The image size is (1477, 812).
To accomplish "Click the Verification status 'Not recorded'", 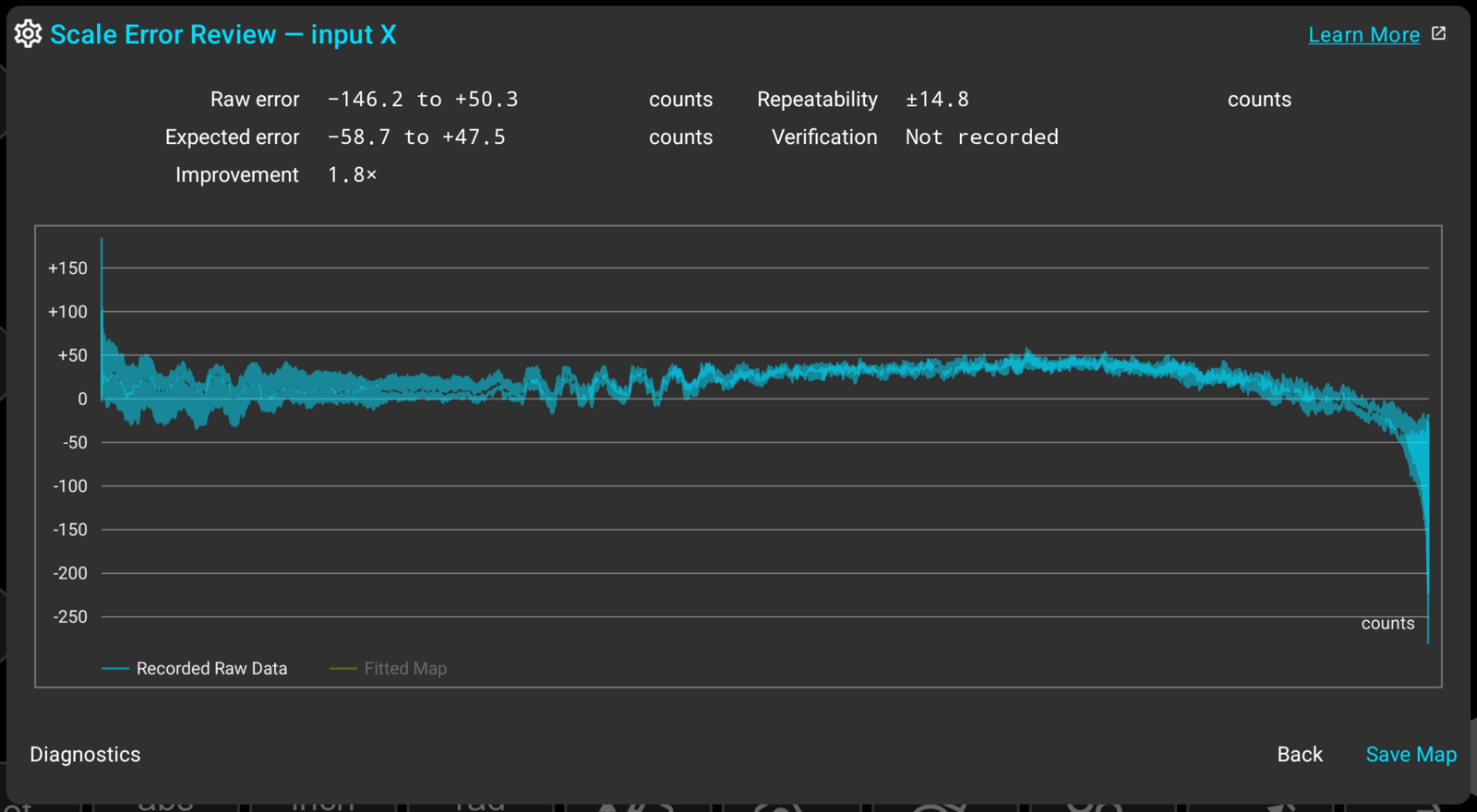I will (981, 137).
